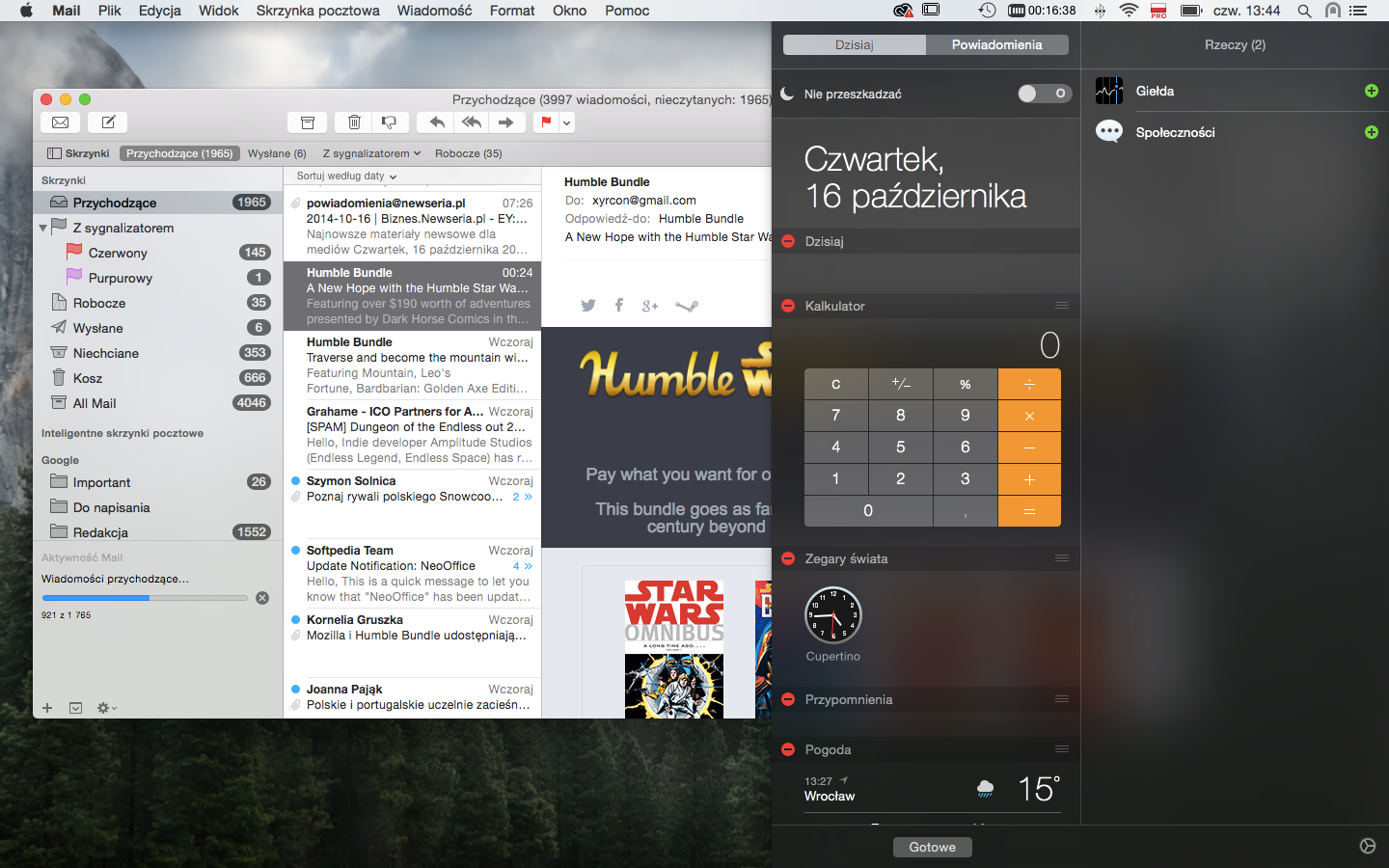Open Robocze (35) in the favorites bar
The width and height of the screenshot is (1389, 868).
pos(468,153)
